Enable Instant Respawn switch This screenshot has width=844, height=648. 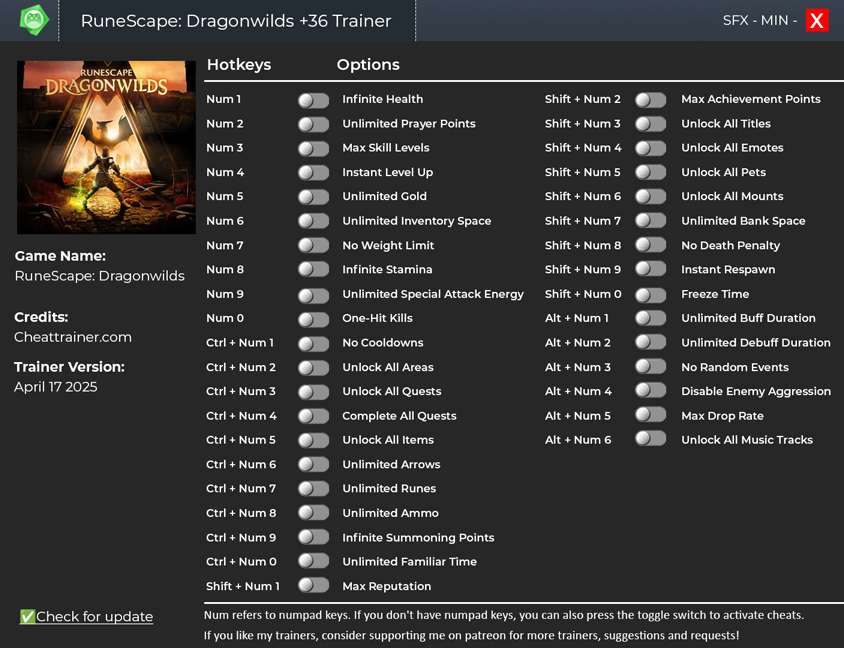pos(651,269)
